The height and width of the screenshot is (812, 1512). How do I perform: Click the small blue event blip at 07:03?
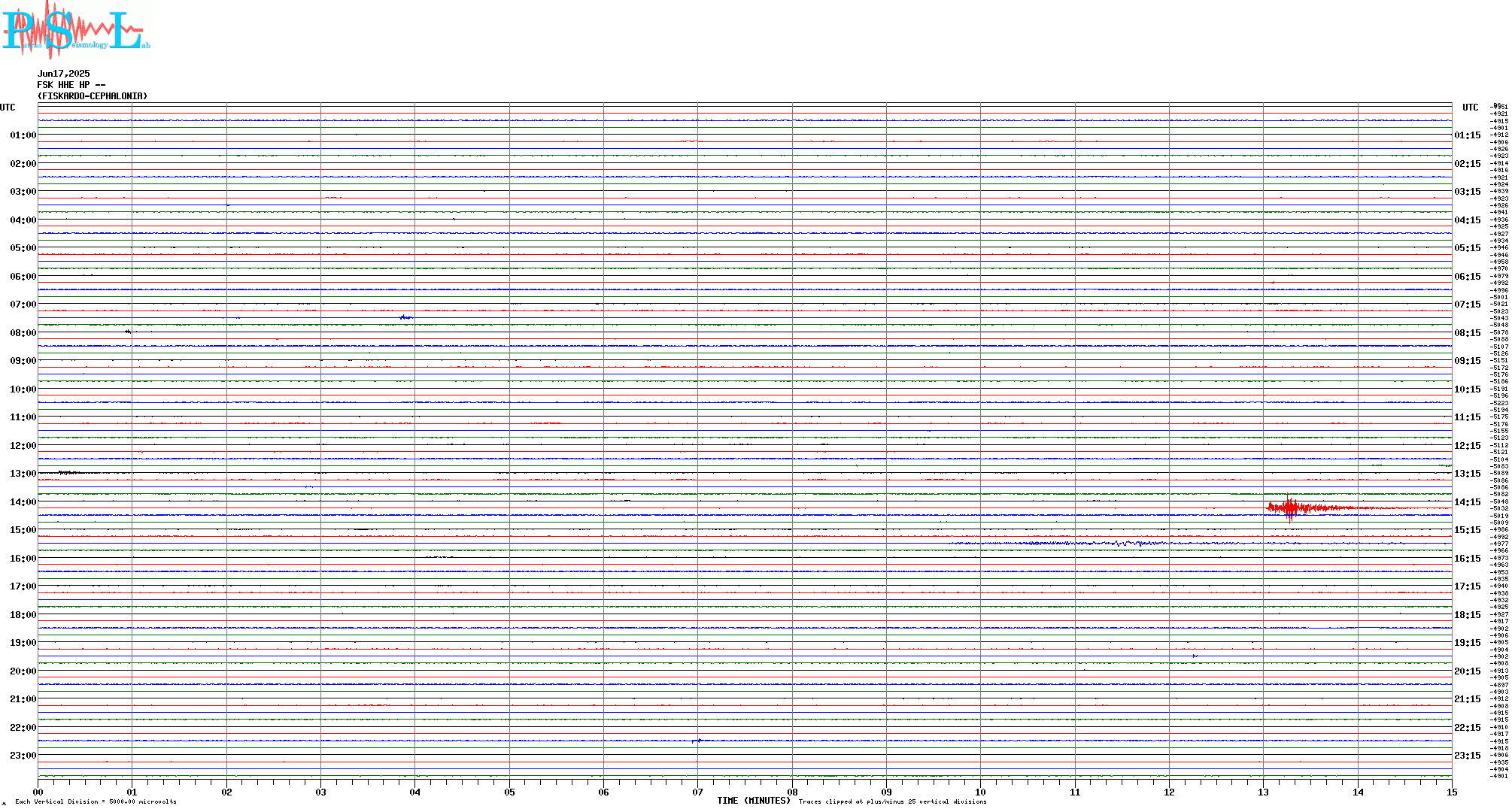[x=406, y=317]
